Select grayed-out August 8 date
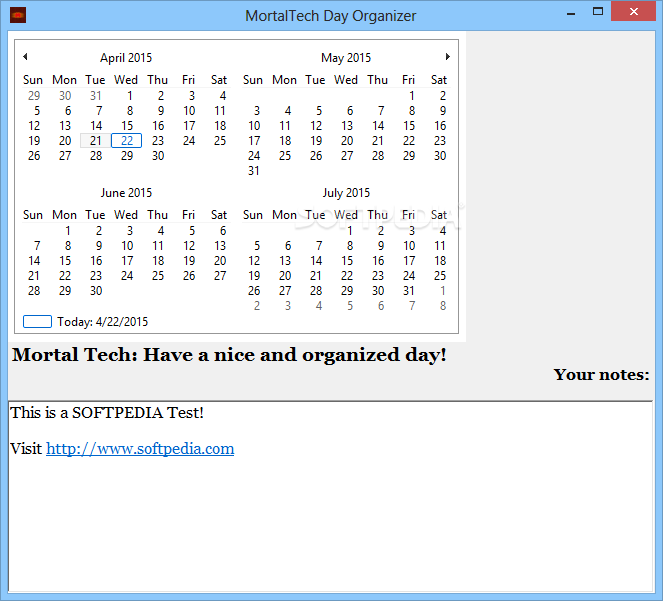663x601 pixels. click(x=443, y=306)
